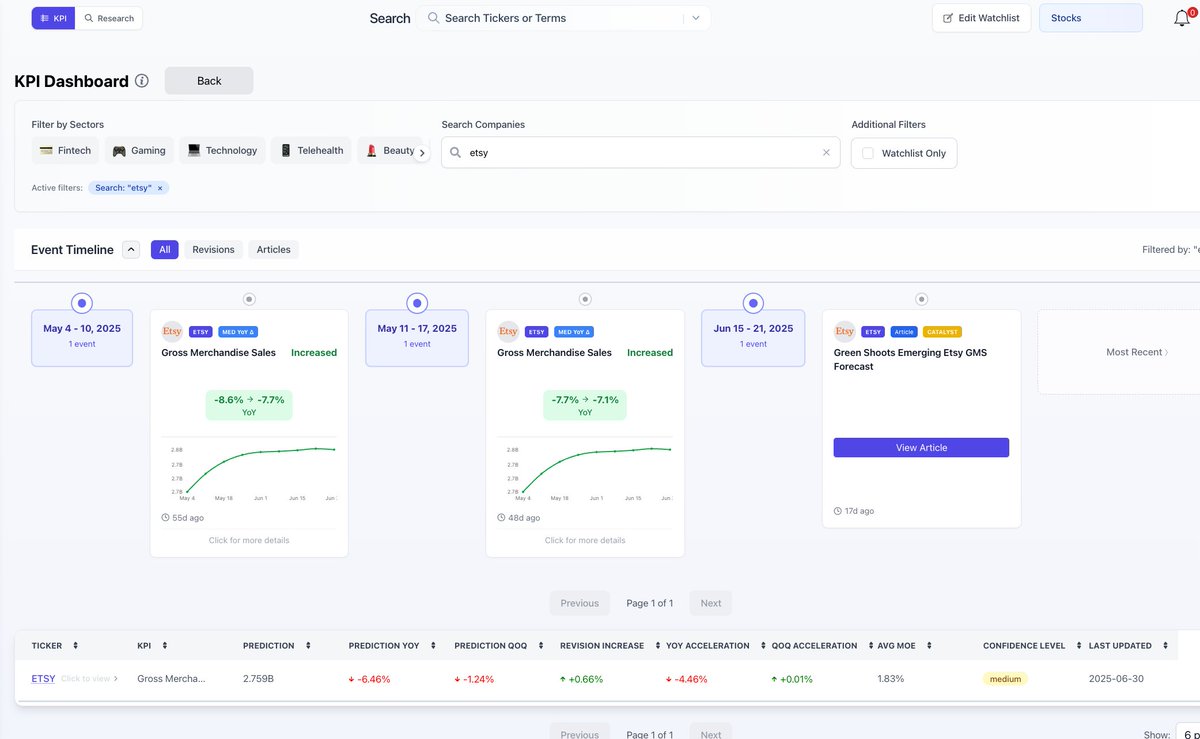
Task: Switch to the Research mode toggle
Action: click(x=109, y=18)
